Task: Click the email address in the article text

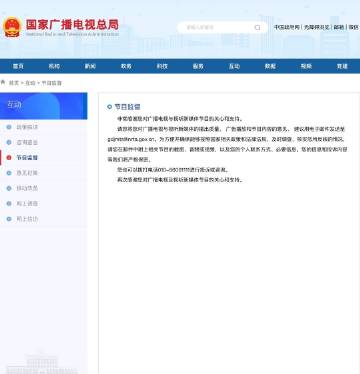Action: (131, 139)
